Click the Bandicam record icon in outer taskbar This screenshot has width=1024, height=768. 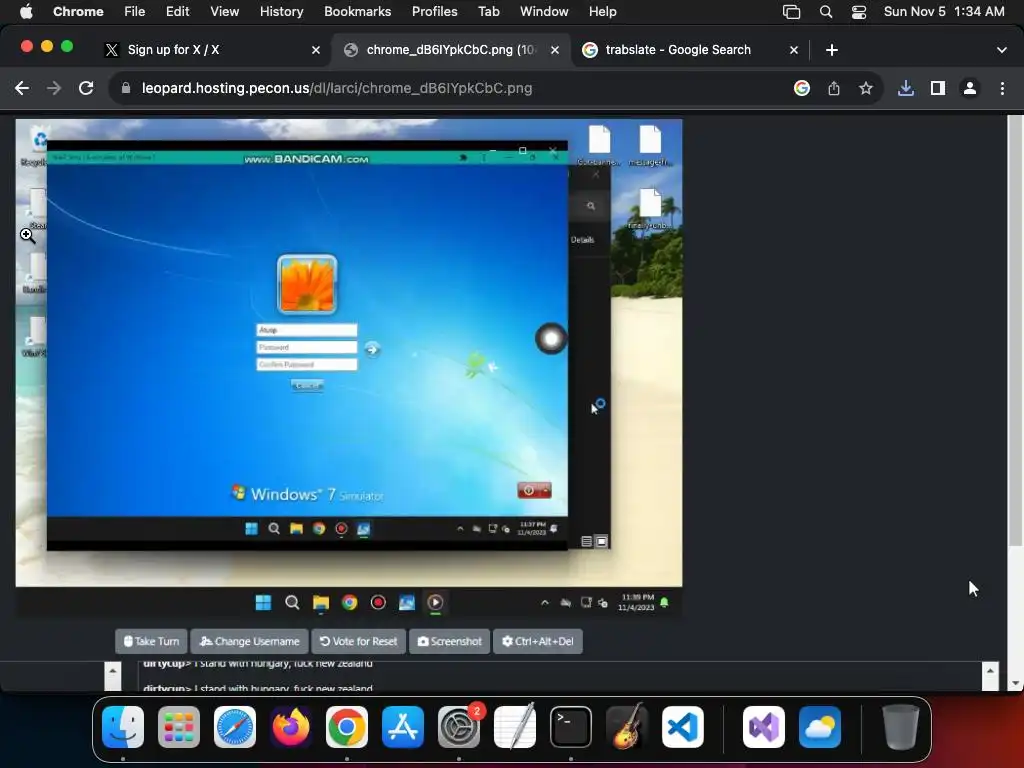[x=378, y=603]
